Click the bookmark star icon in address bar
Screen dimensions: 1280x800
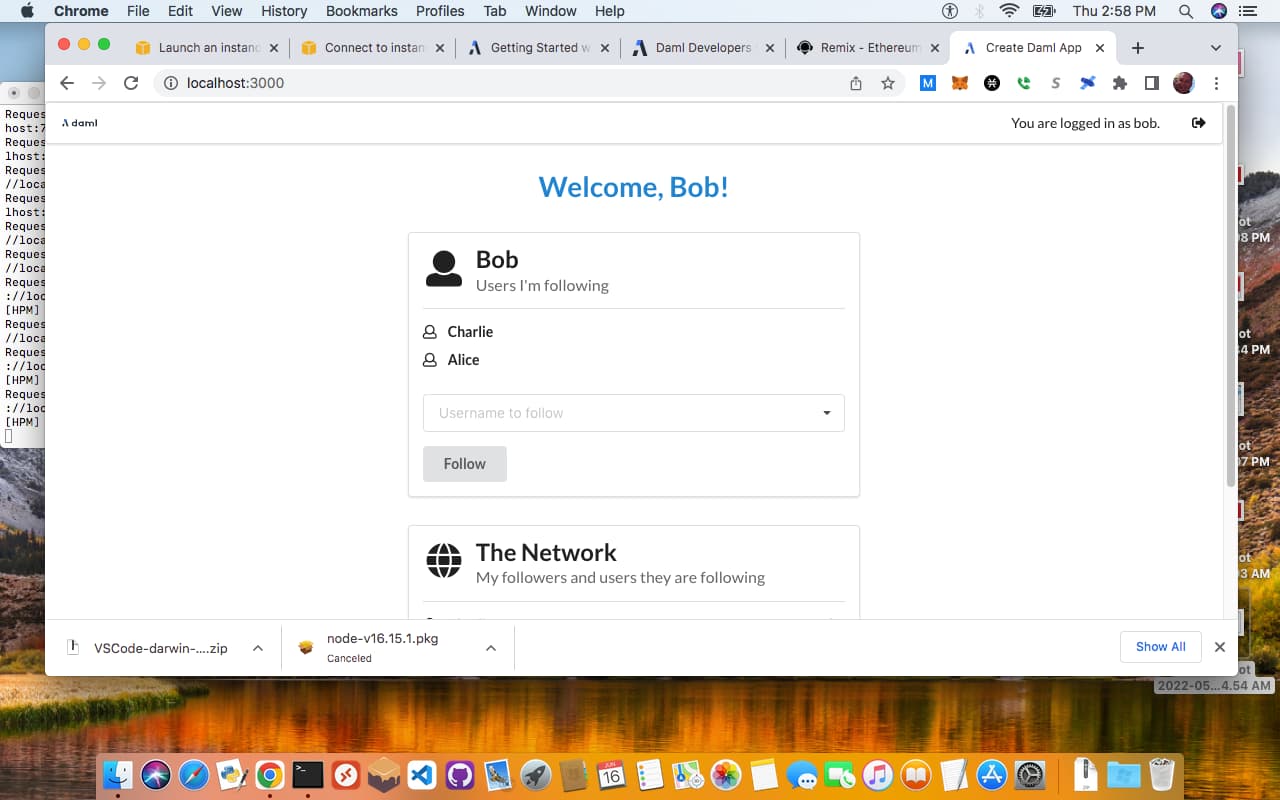click(887, 83)
